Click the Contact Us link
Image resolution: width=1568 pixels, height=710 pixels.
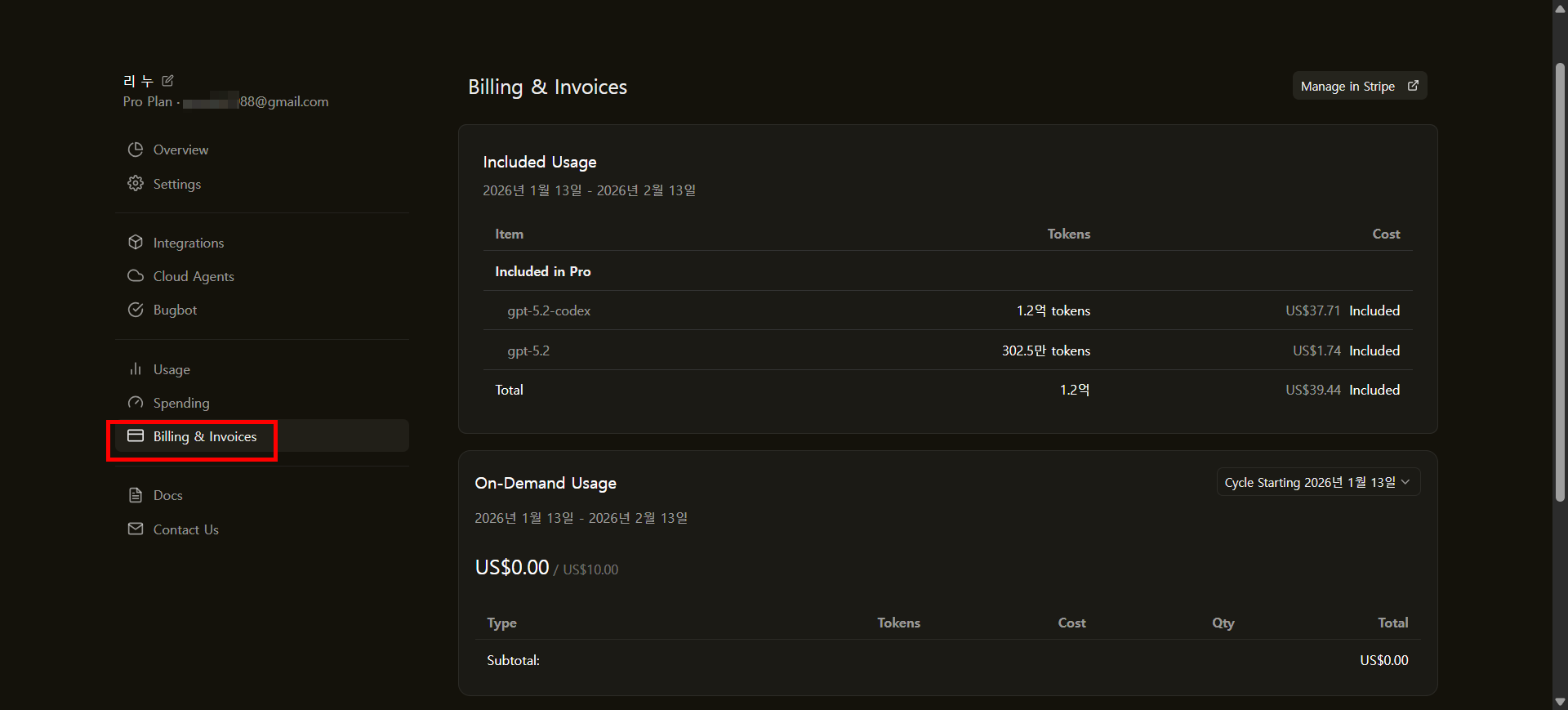pyautogui.click(x=186, y=529)
